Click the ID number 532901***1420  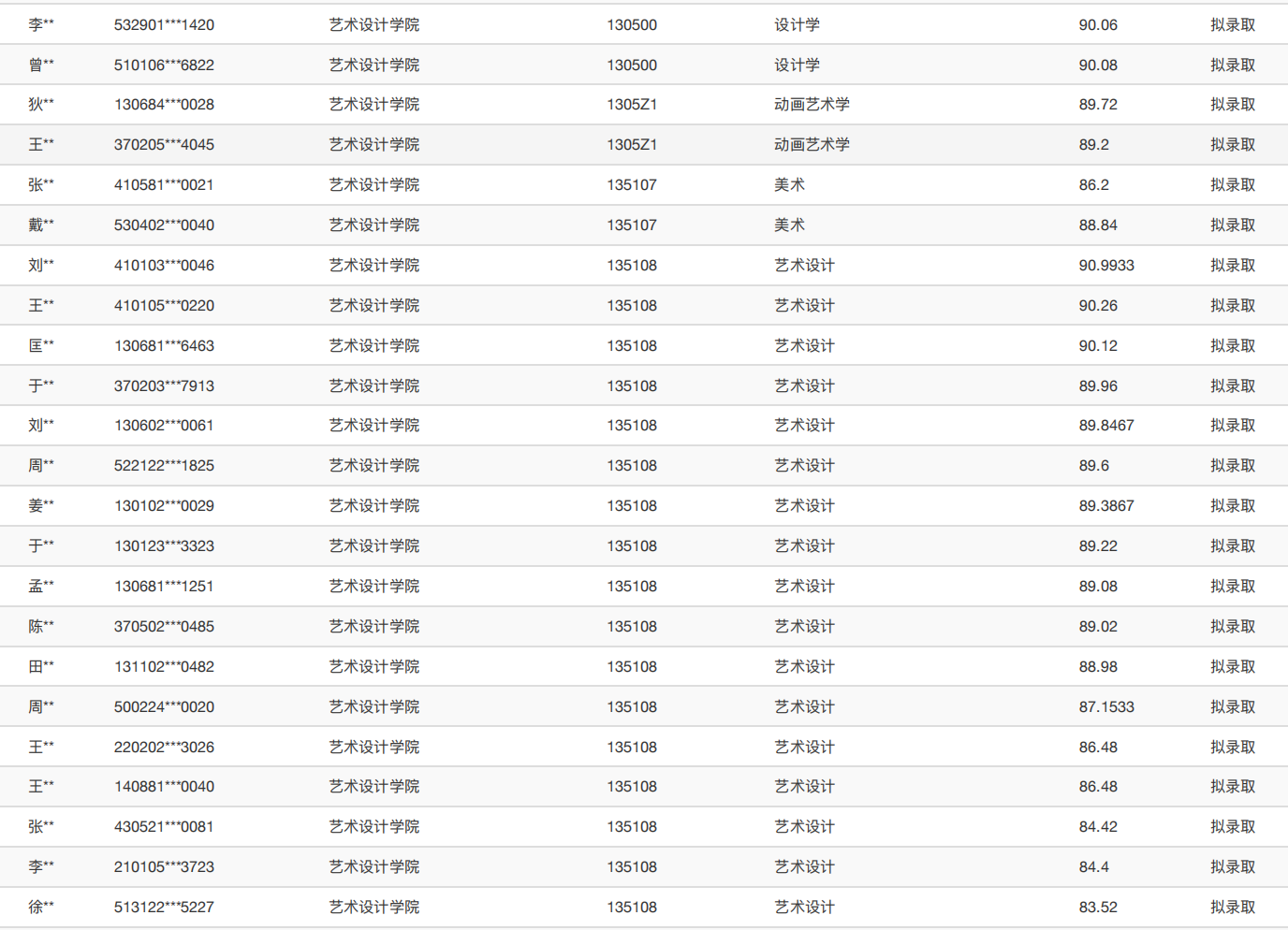164,25
